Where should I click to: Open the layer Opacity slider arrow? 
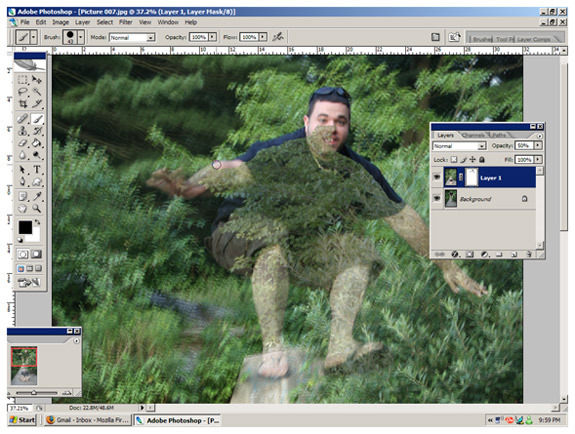click(538, 146)
